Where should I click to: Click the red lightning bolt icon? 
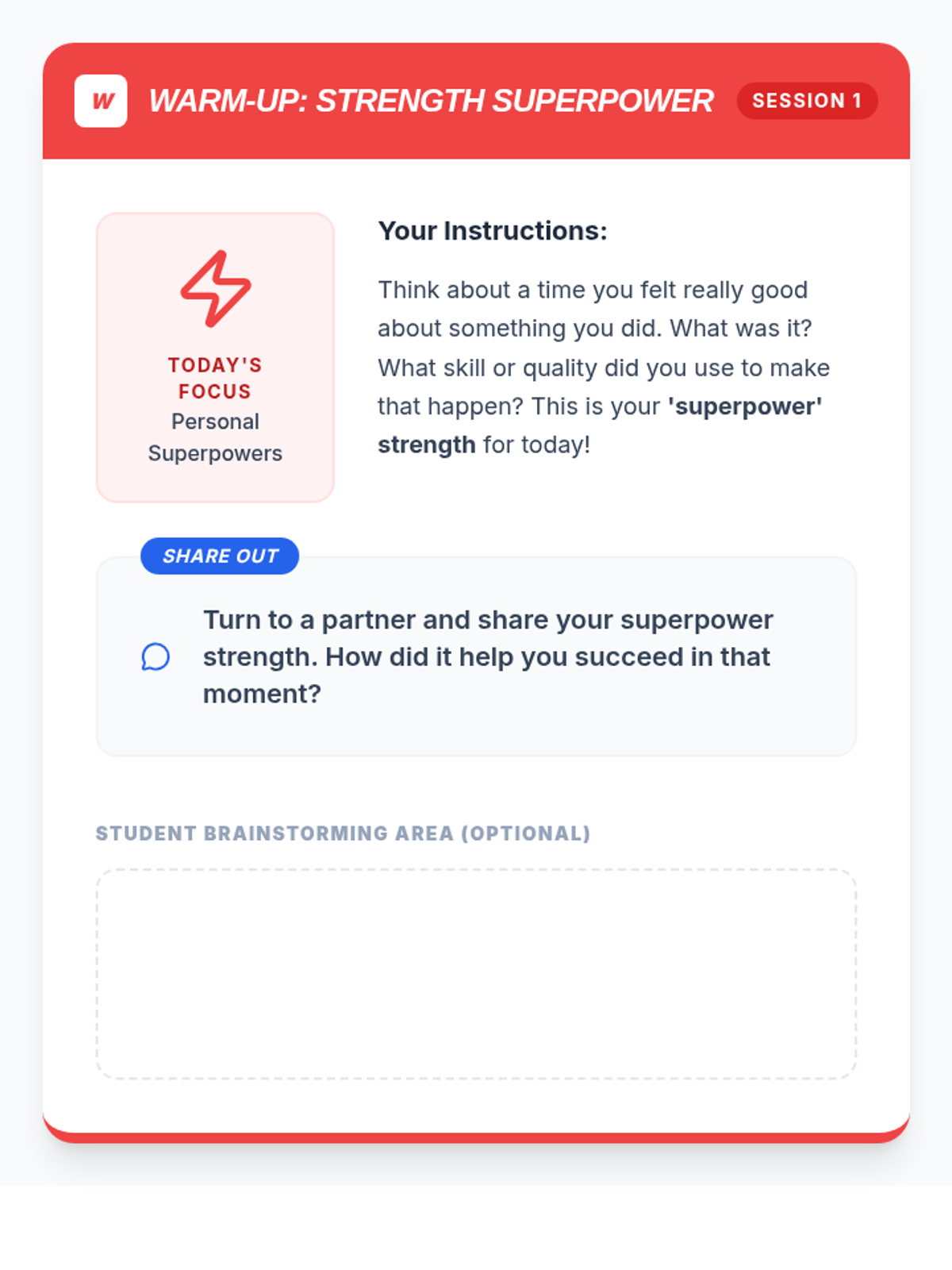tap(216, 289)
